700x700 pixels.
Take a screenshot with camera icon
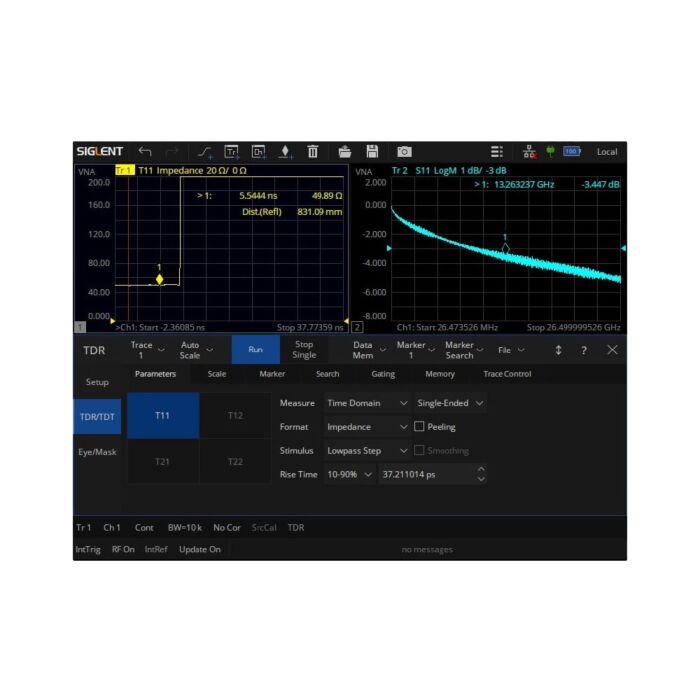tap(404, 152)
